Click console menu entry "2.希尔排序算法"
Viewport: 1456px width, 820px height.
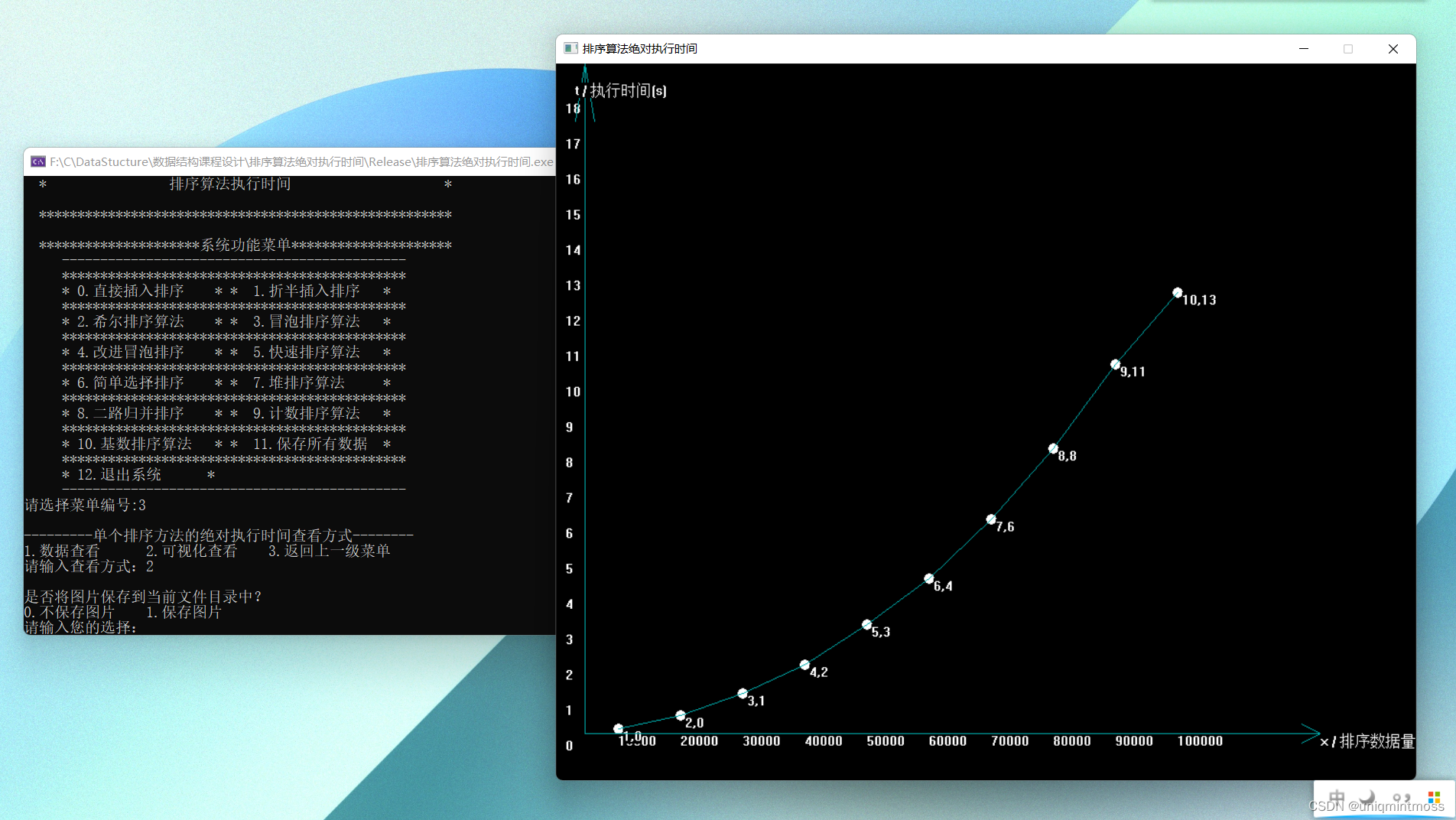(131, 321)
